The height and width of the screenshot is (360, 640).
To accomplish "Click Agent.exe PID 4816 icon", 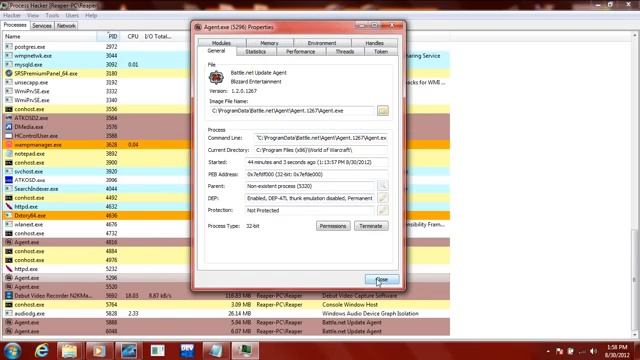I will pyautogui.click(x=9, y=242).
